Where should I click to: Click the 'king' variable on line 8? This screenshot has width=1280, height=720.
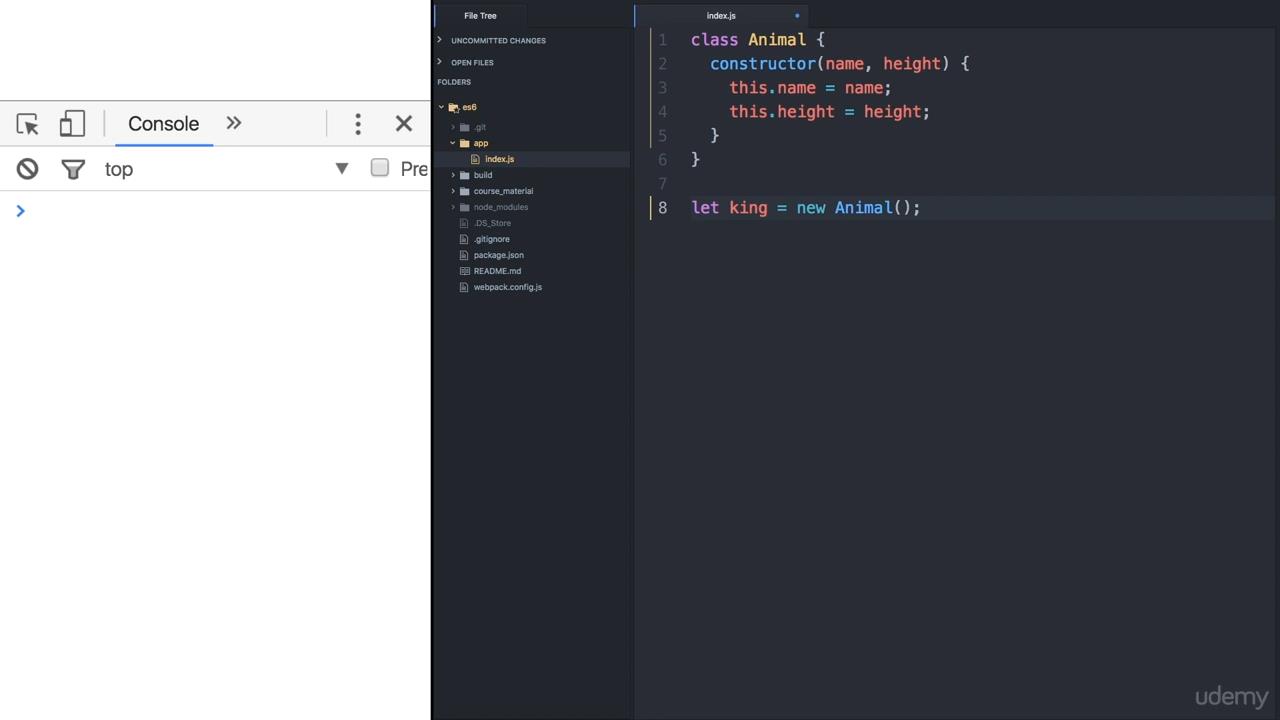pos(748,208)
